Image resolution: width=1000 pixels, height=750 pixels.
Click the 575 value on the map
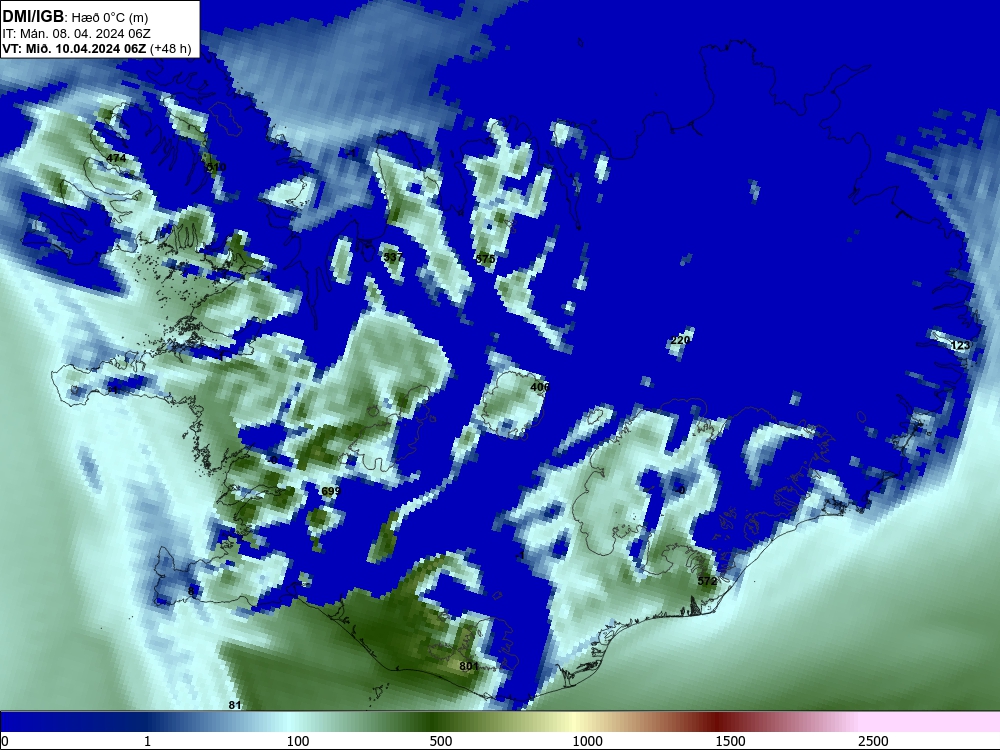coord(485,258)
